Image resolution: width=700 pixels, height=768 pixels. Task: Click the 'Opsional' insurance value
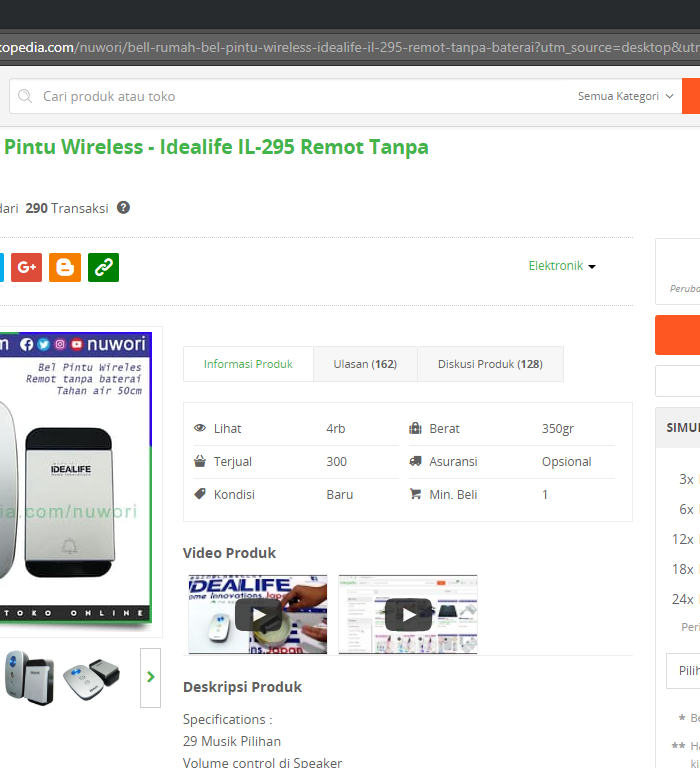tap(566, 461)
